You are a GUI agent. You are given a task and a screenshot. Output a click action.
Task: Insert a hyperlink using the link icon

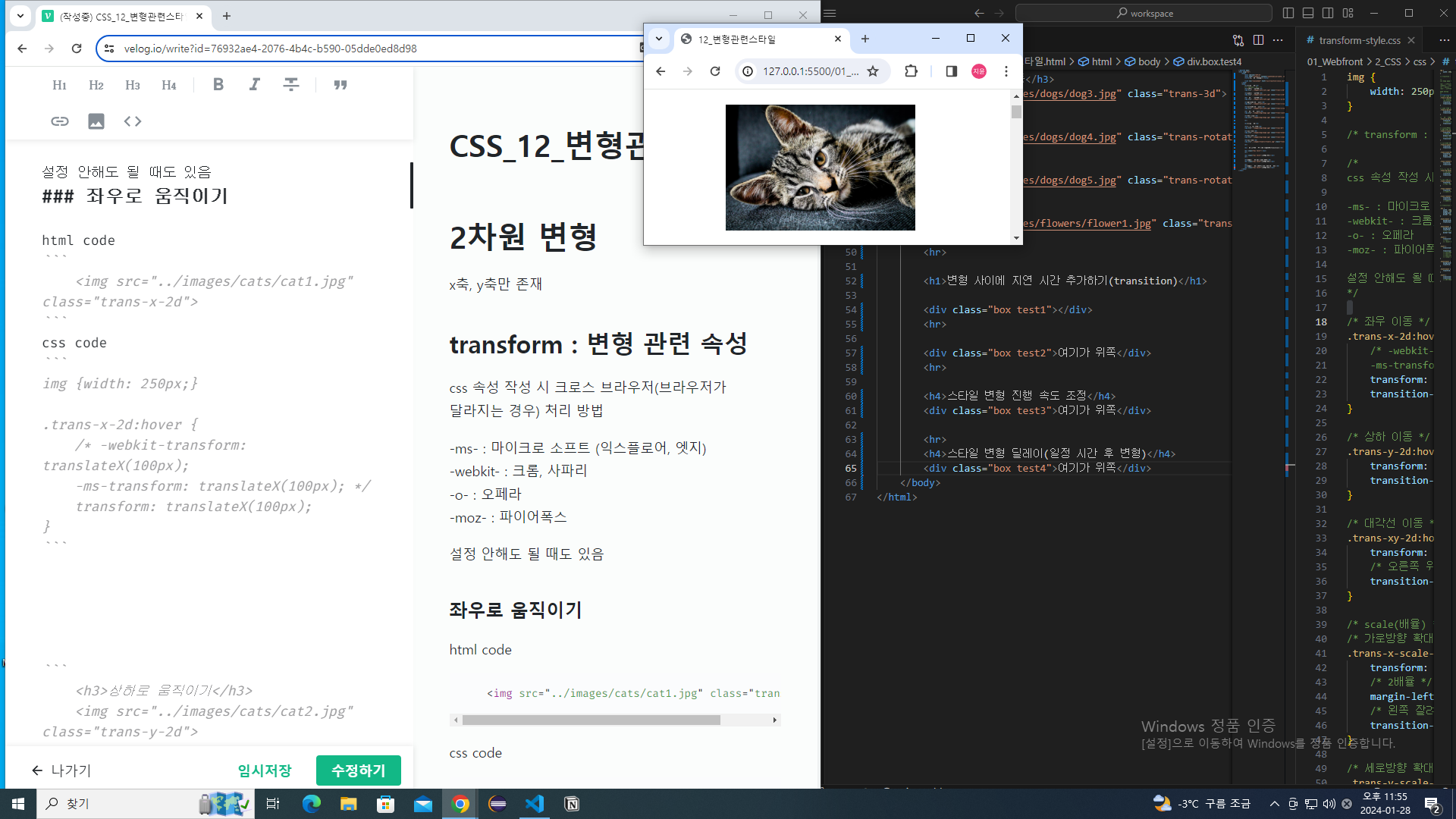click(59, 121)
